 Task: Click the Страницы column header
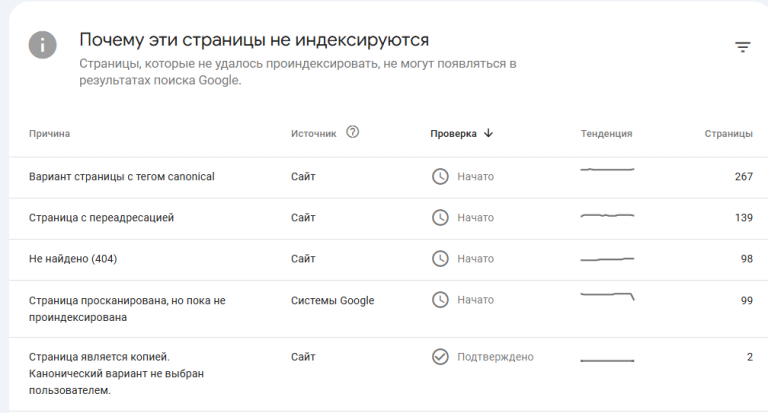pyautogui.click(x=728, y=133)
